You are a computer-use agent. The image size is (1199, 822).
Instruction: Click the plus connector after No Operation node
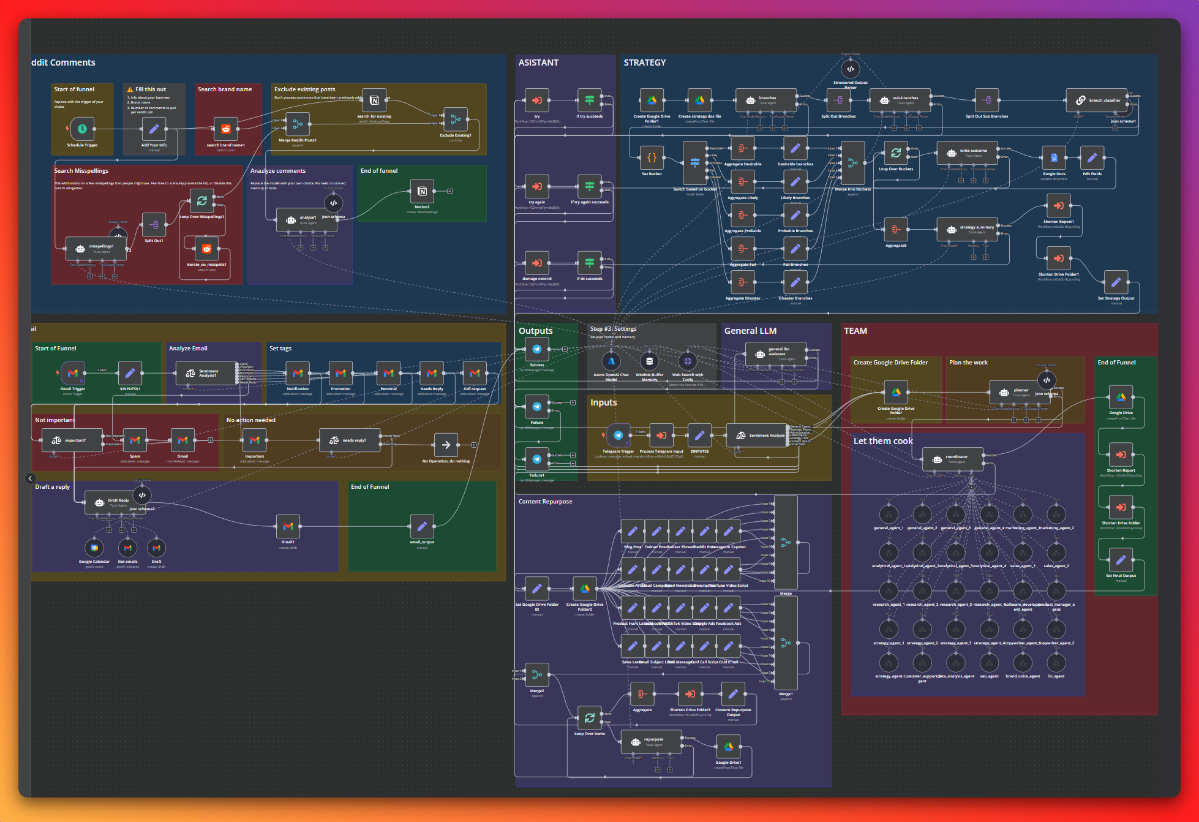click(x=472, y=444)
